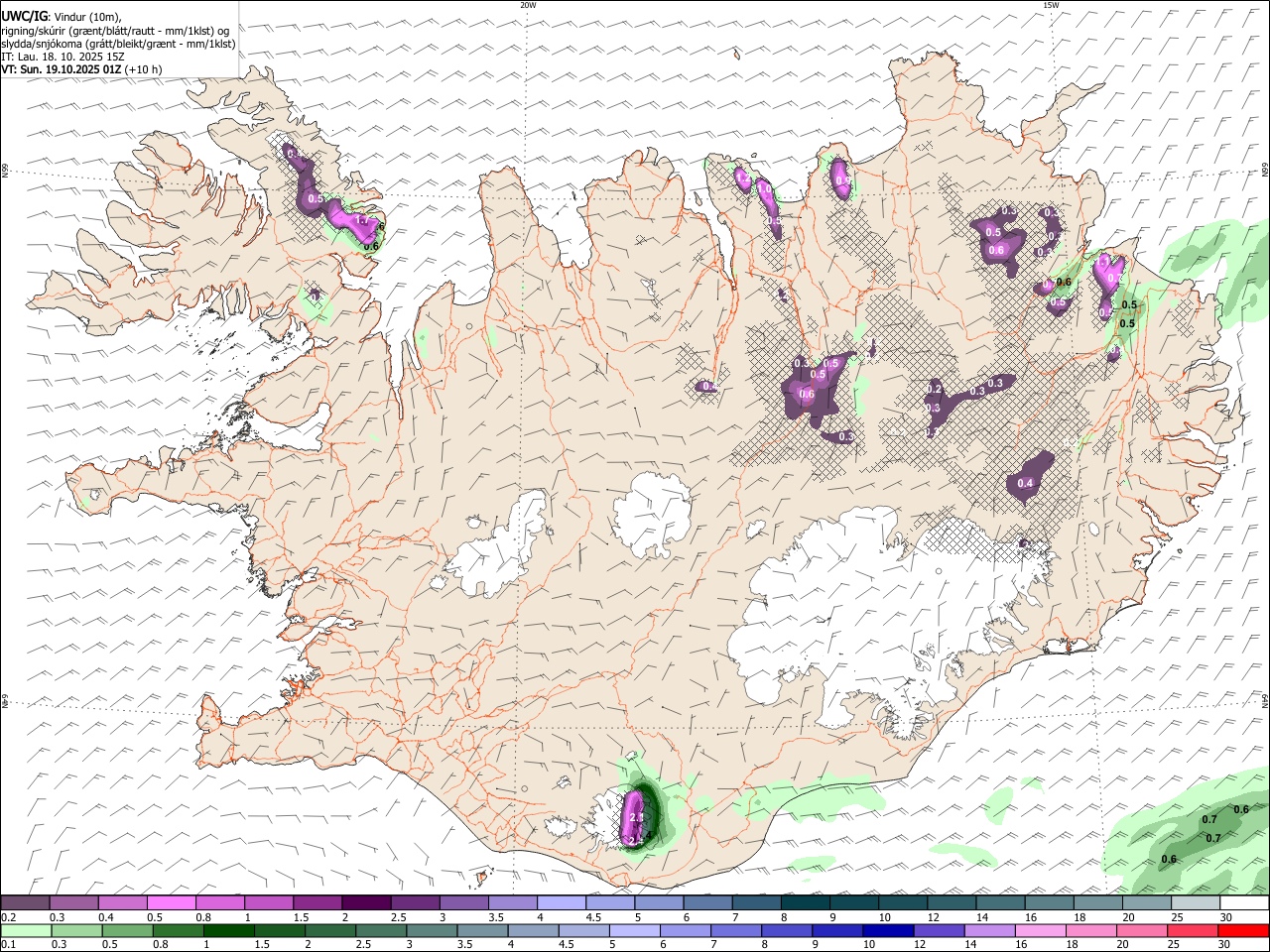Pick the bright pink upper swatch between 0.5 and 0.8
Image resolution: width=1270 pixels, height=952 pixels.
tap(172, 902)
